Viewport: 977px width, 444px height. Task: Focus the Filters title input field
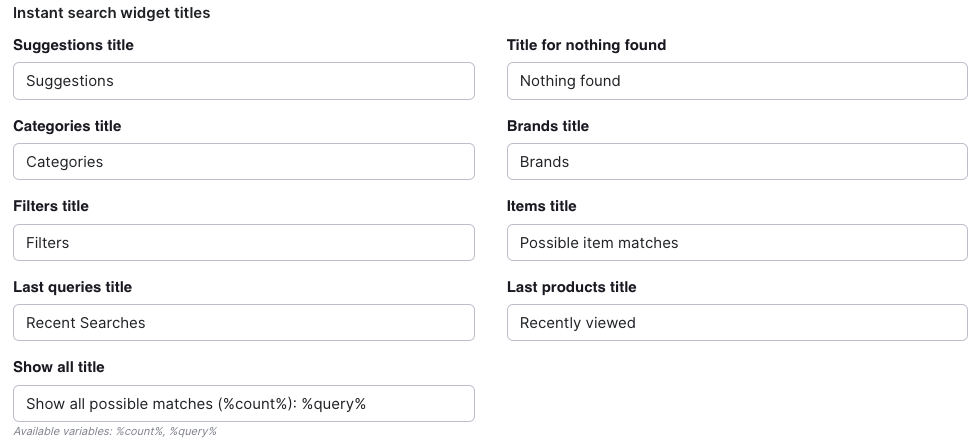pyautogui.click(x=243, y=242)
